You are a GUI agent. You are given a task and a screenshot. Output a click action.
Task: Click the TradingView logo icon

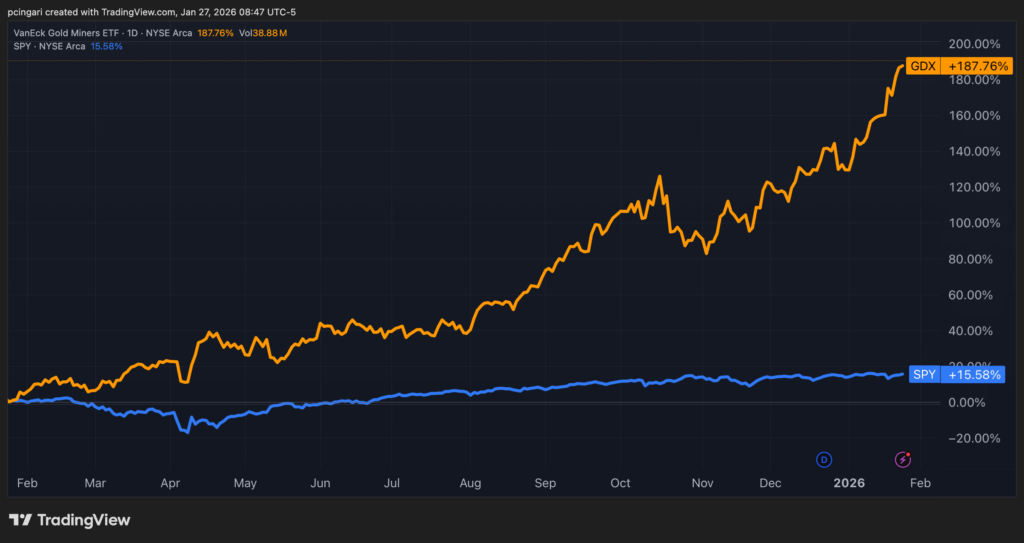tap(19, 520)
